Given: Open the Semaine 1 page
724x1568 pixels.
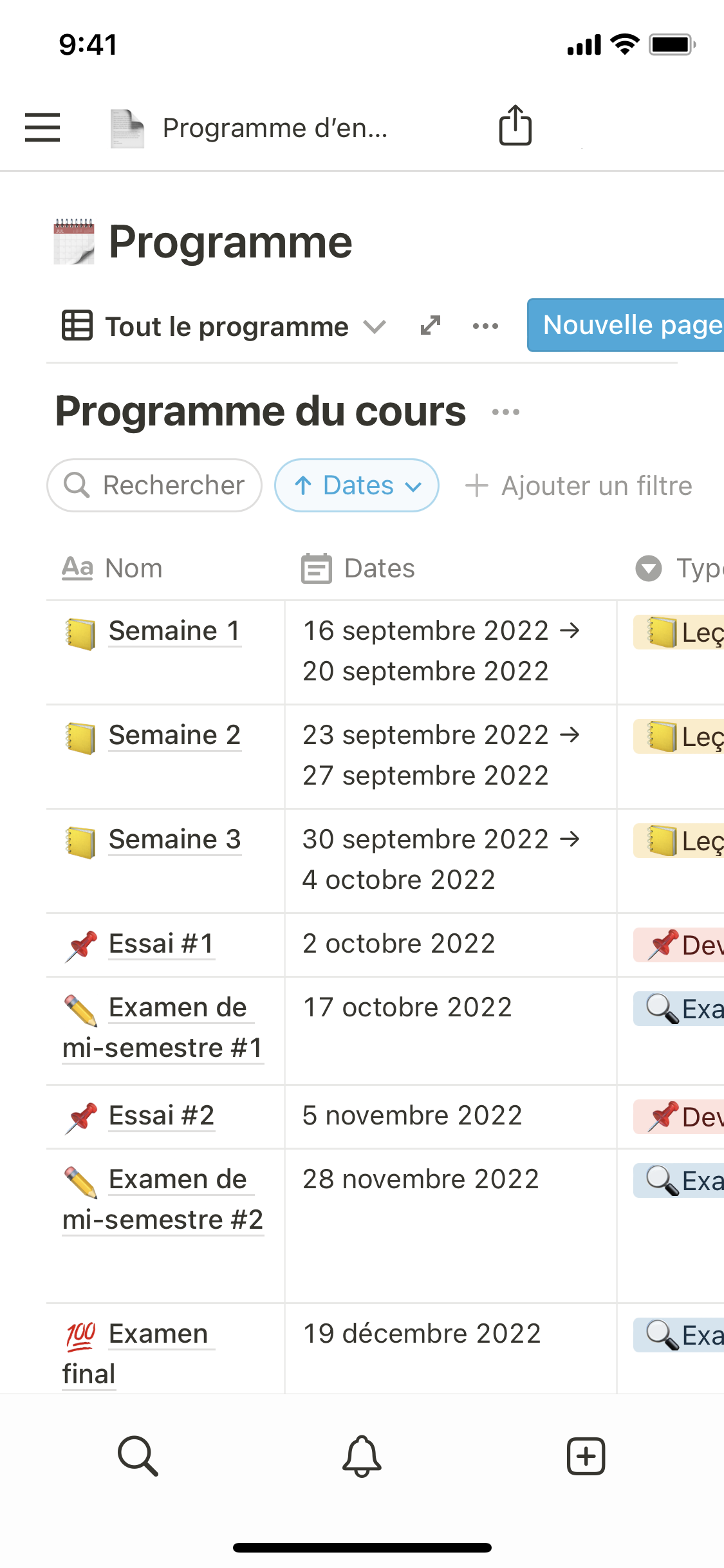Looking at the screenshot, I should 174,631.
